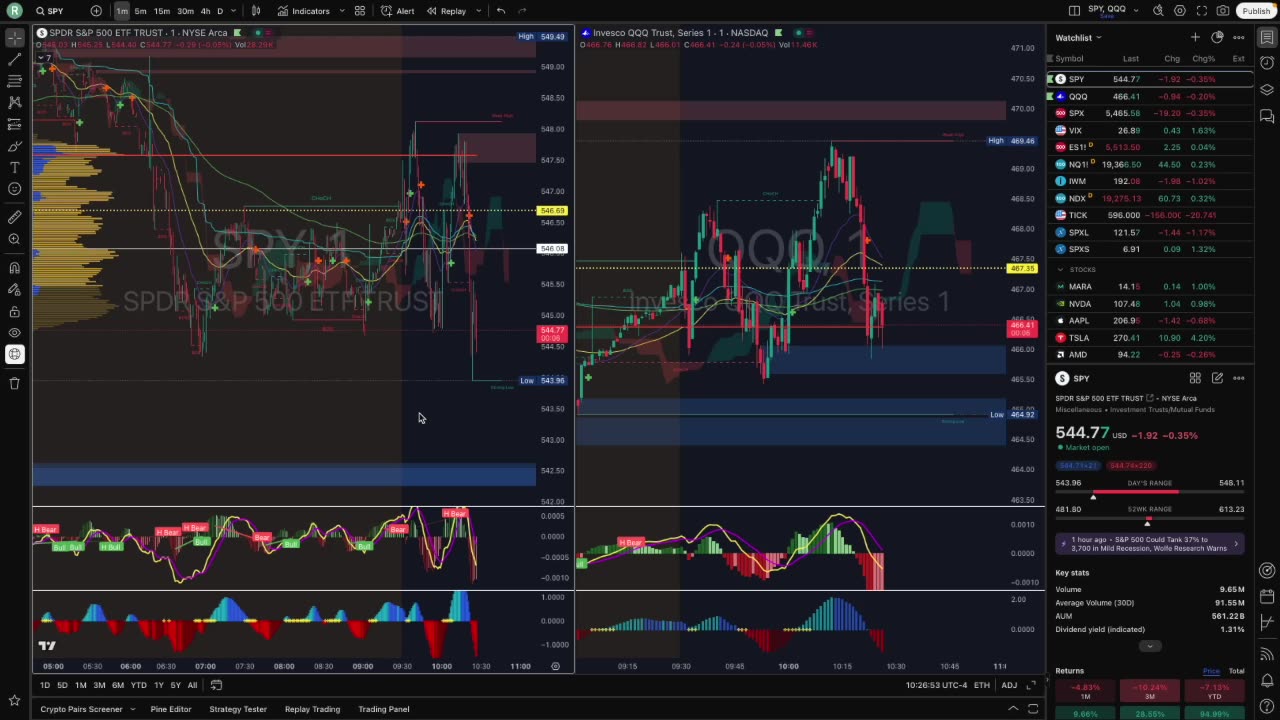Select the 1D date range

(45, 685)
